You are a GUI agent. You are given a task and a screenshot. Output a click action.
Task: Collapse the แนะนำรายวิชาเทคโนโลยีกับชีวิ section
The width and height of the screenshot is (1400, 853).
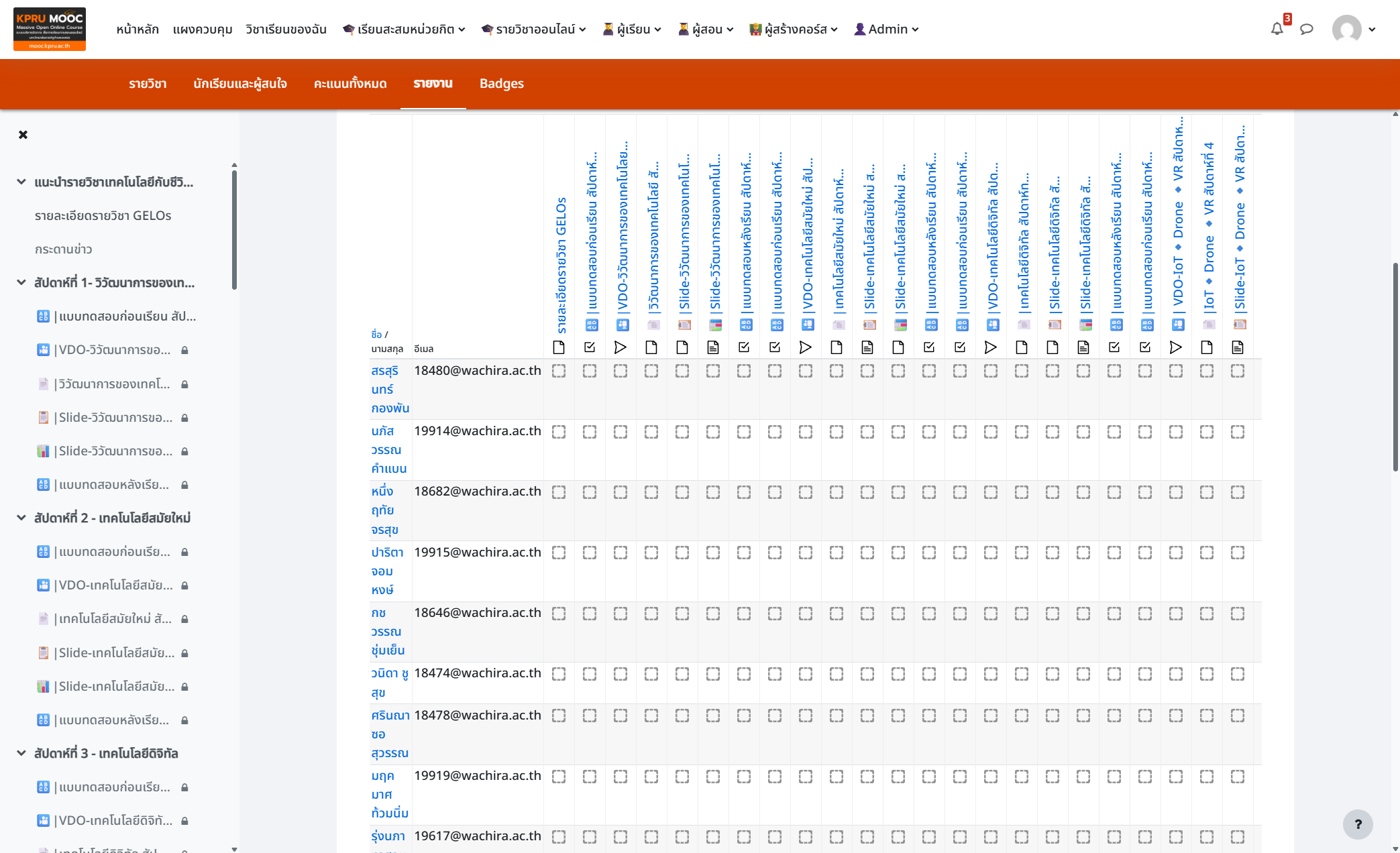tap(21, 182)
